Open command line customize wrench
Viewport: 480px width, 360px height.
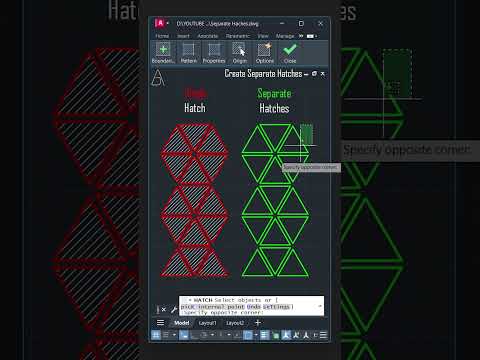coord(174,309)
